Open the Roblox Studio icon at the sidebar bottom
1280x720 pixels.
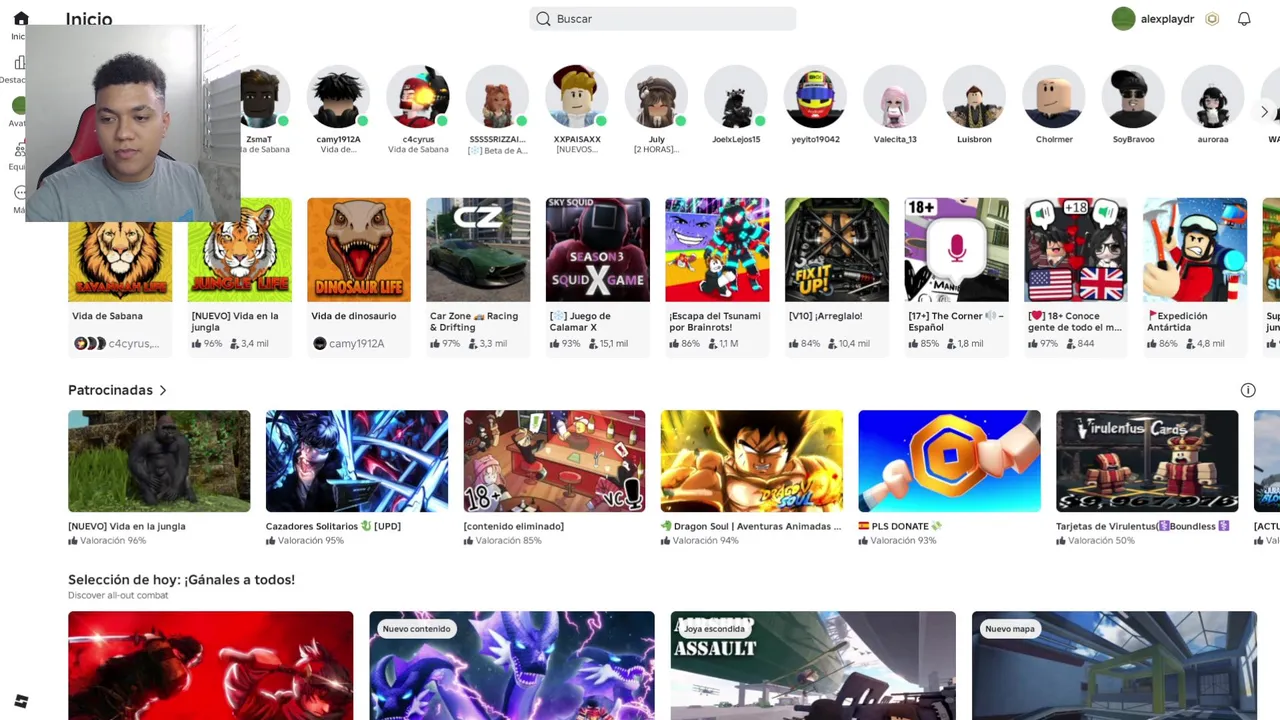21,702
